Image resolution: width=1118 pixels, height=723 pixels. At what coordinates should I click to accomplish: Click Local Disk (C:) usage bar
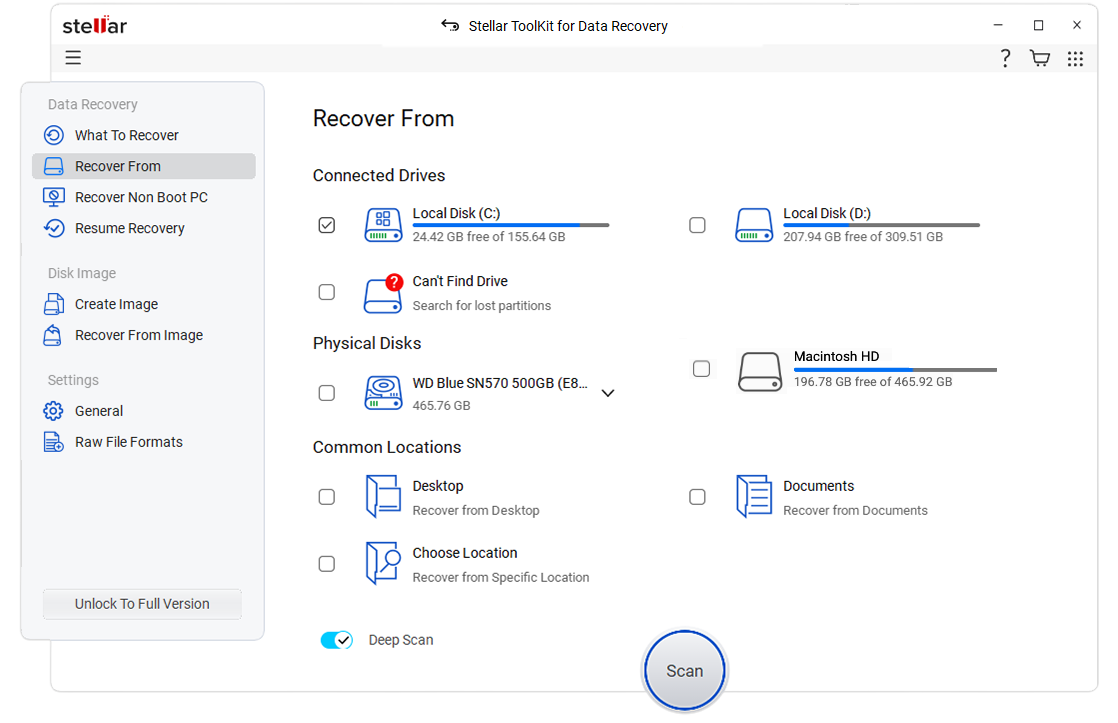click(511, 225)
